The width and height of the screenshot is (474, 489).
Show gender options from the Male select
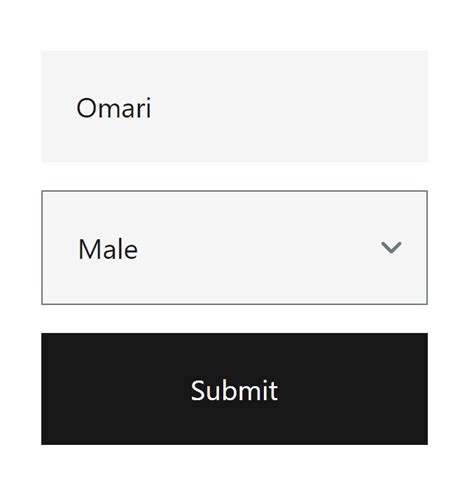tap(234, 248)
